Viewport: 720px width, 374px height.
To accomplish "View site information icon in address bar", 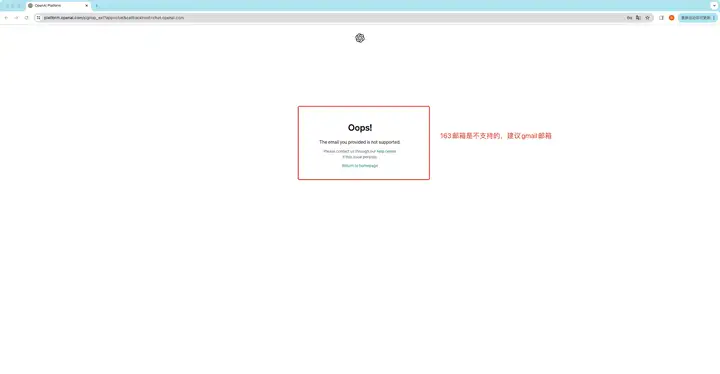I will [39, 18].
